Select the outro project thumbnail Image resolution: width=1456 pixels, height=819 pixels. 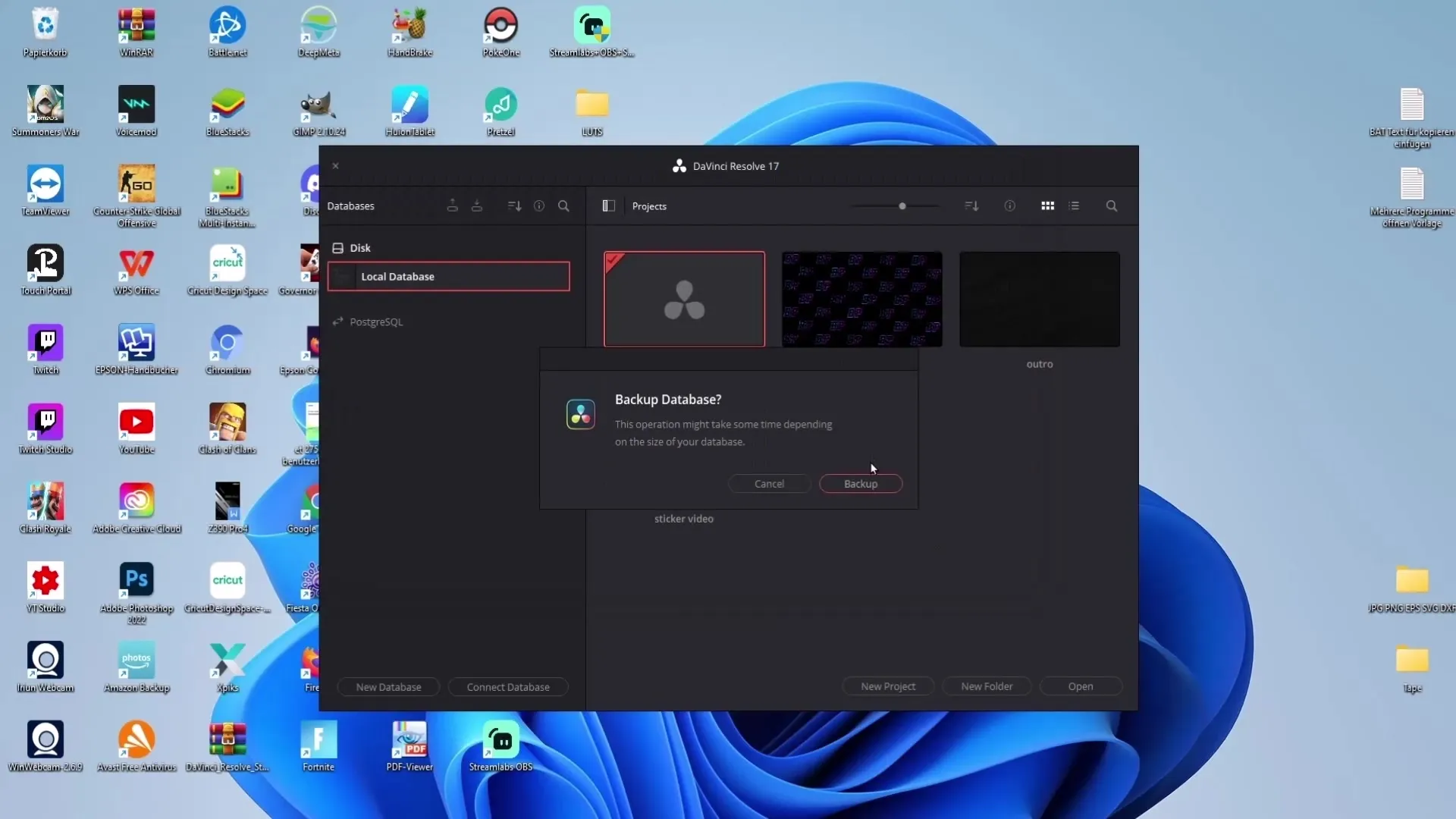1039,299
